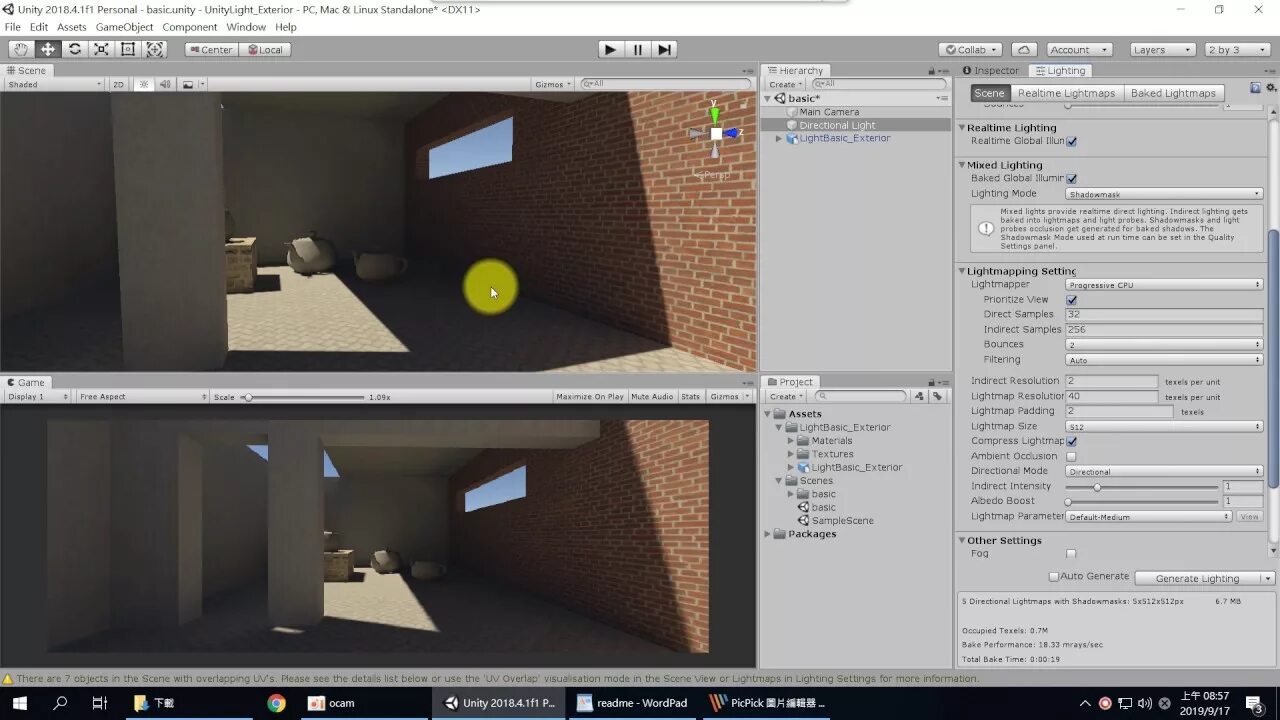1280x720 pixels.
Task: Open Lighting Mode Shadowmask dropdown
Action: [1164, 194]
